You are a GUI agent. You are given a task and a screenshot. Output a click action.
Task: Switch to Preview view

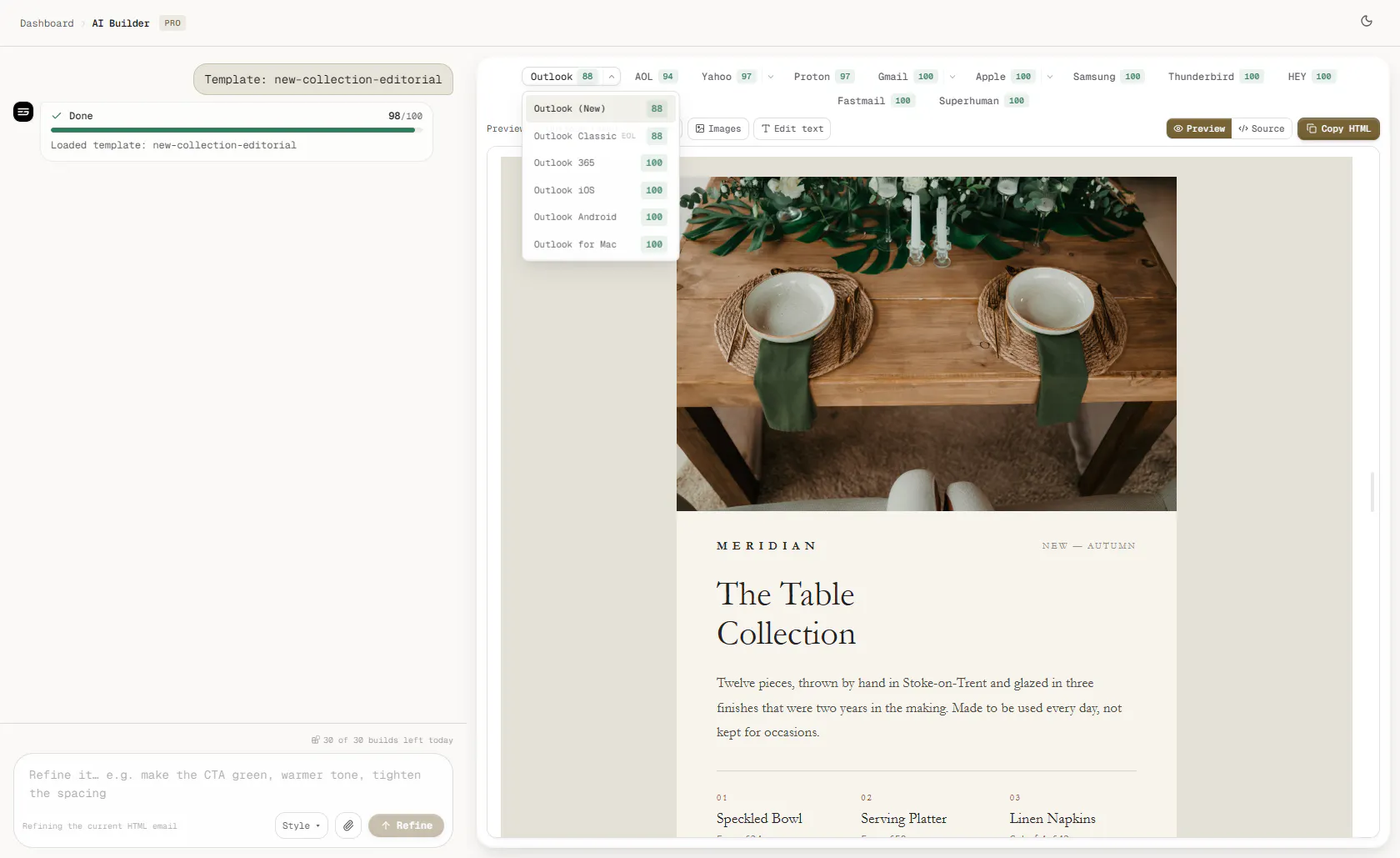(1199, 128)
